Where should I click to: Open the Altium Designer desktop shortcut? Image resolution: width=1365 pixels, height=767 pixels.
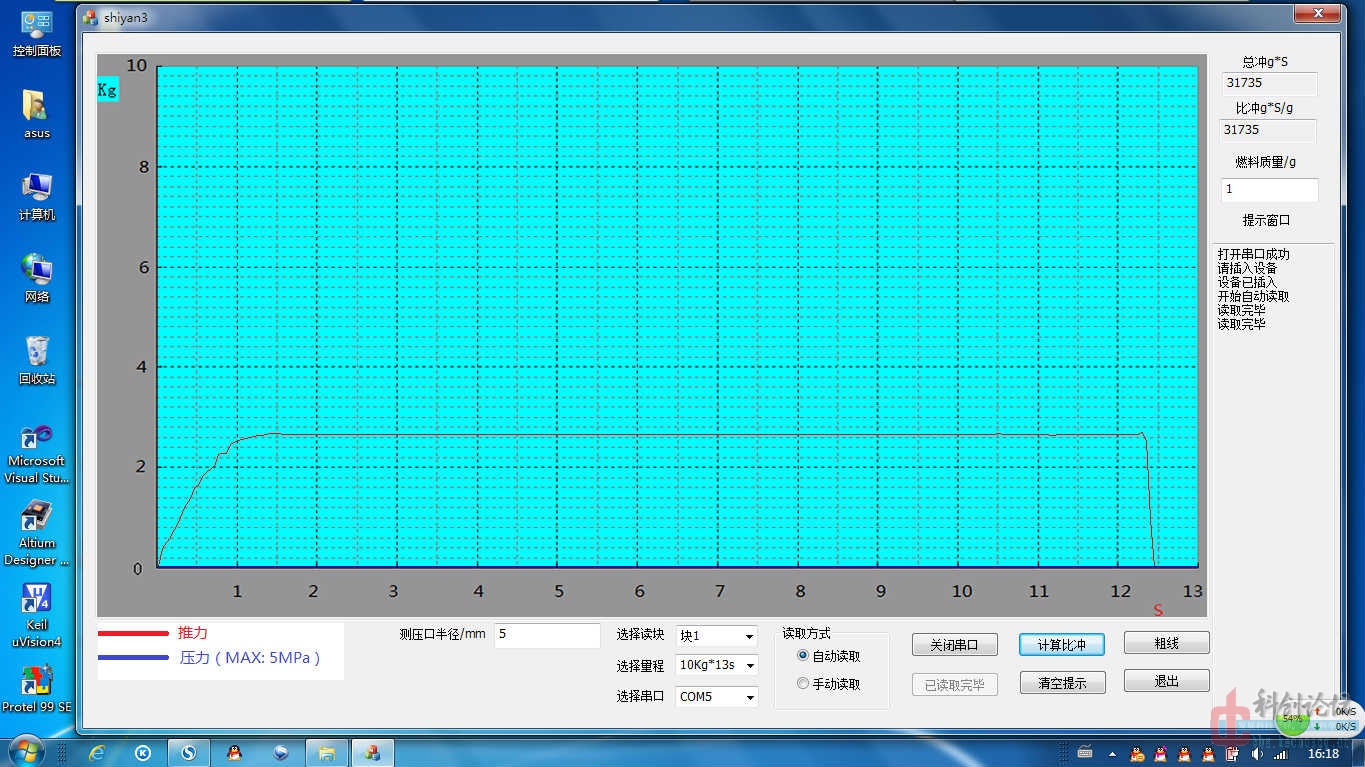coord(37,533)
